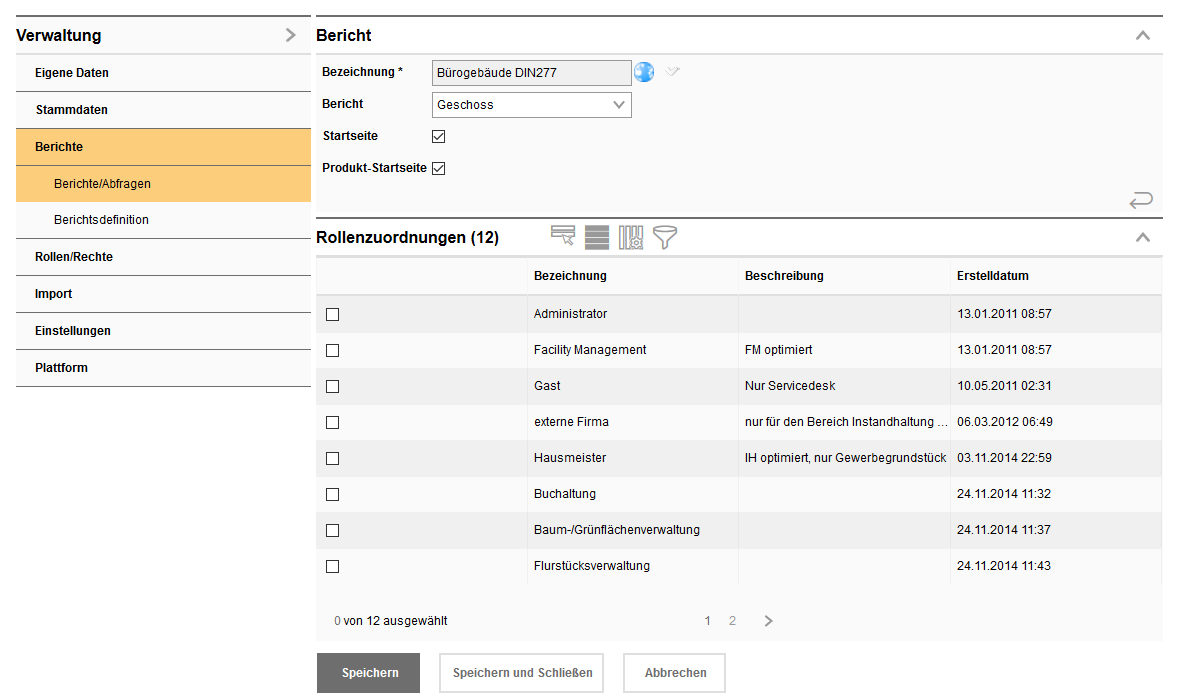The width and height of the screenshot is (1178, 700).
Task: Click the Abbrechen button
Action: pos(673,672)
